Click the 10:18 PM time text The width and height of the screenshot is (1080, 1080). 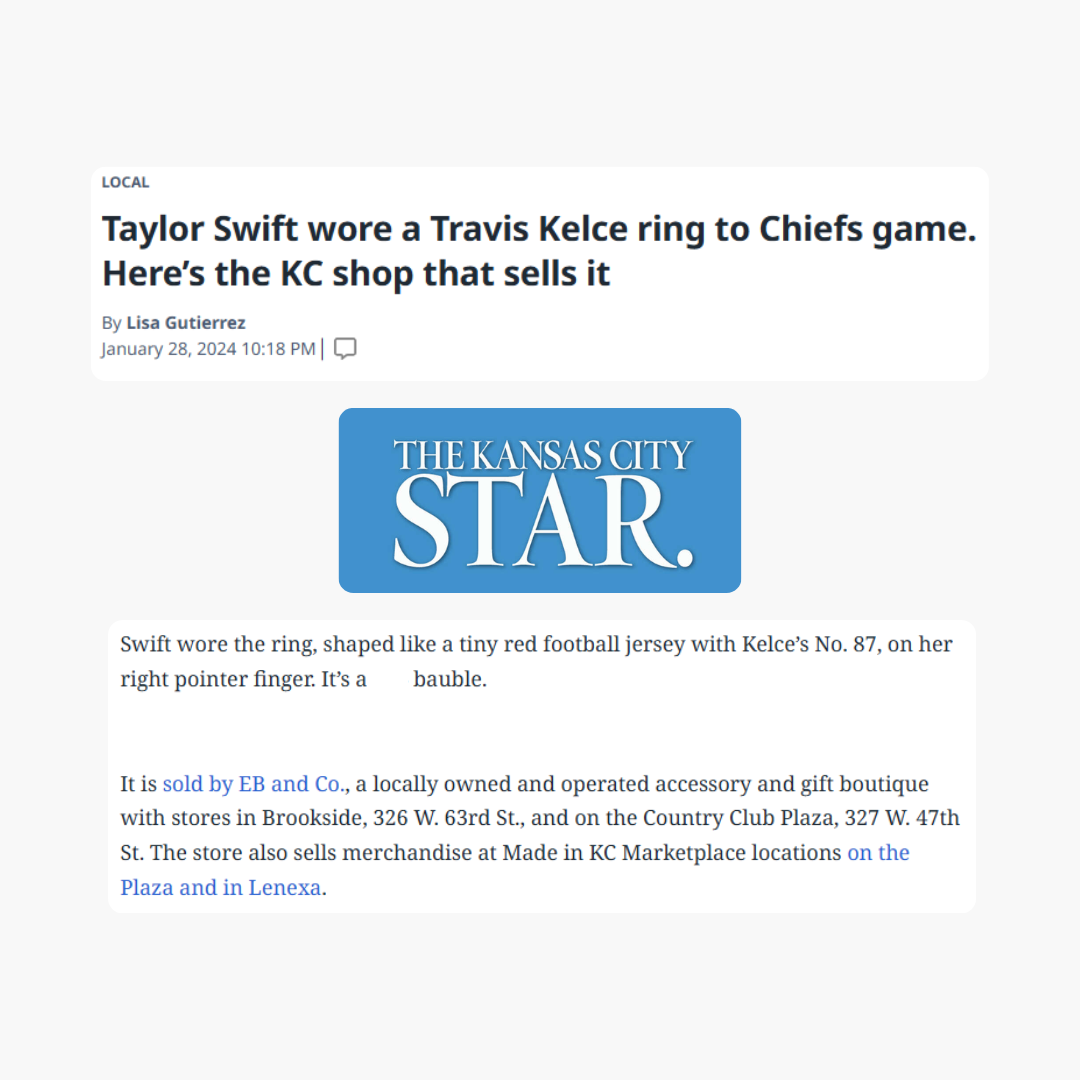[x=278, y=349]
